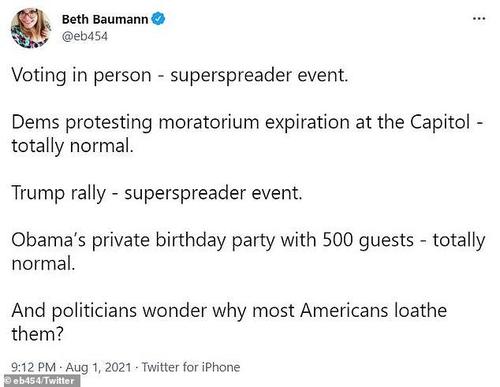Open the Twitter for iPhone source link
Image resolution: width=500 pixels, height=387 pixels.
click(191, 367)
